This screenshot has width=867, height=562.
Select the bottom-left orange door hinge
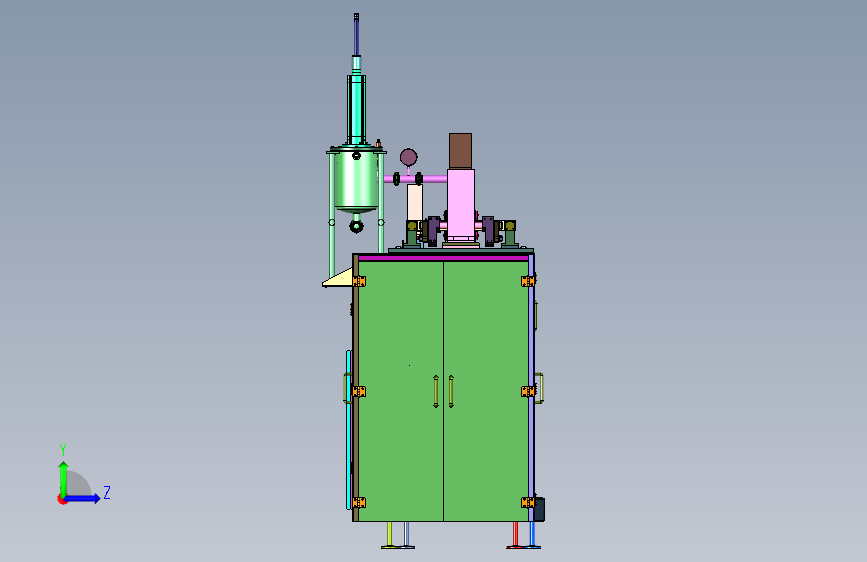[x=359, y=502]
